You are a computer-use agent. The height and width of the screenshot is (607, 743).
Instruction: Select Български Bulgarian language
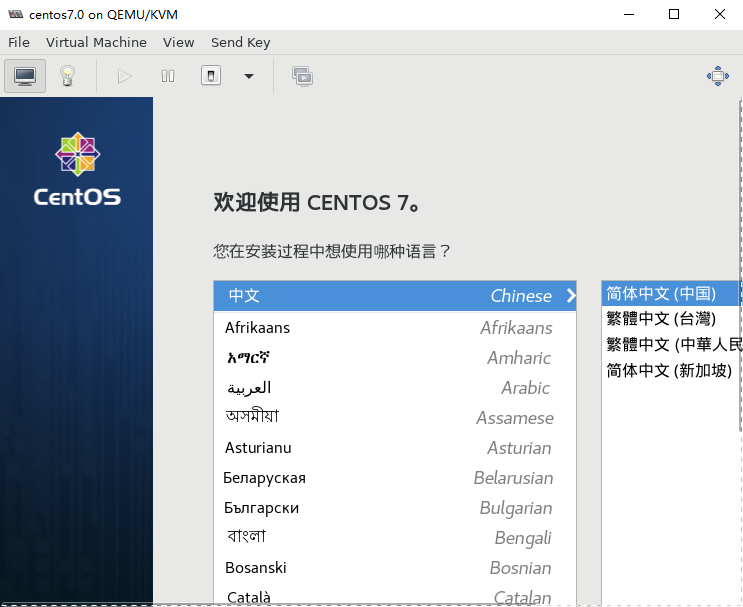pos(395,507)
